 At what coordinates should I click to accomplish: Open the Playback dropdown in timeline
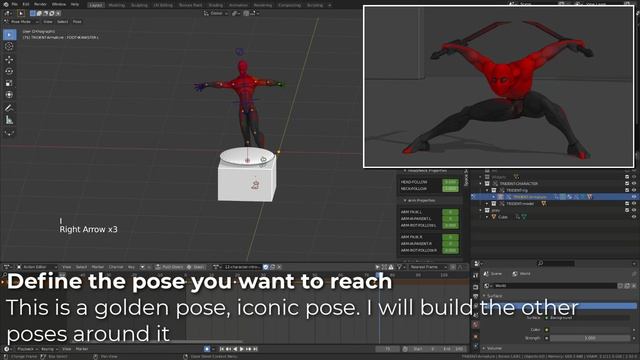click(27, 349)
